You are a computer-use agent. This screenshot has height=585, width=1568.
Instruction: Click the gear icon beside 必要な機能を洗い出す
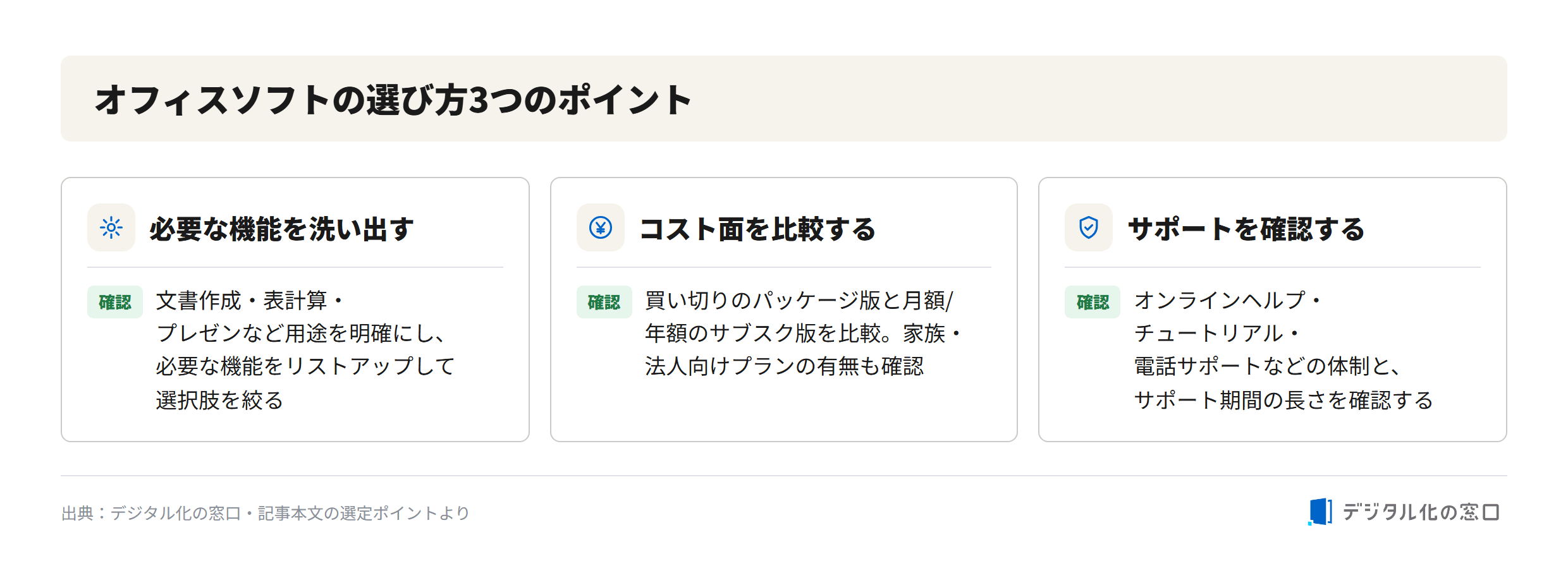pos(111,227)
